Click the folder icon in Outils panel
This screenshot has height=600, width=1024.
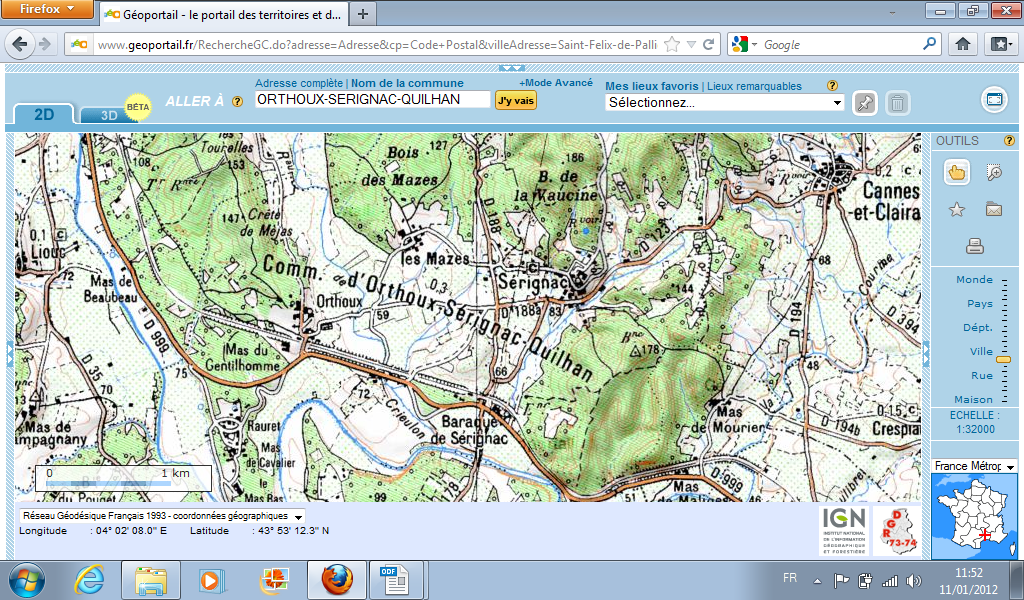point(994,210)
